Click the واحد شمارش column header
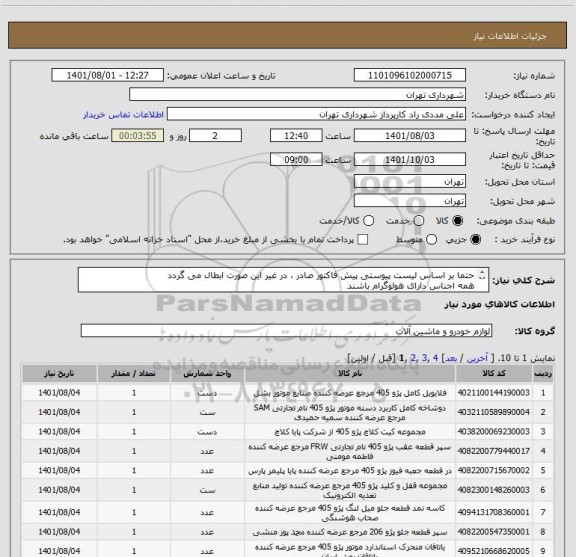The height and width of the screenshot is (557, 576). click(x=207, y=373)
